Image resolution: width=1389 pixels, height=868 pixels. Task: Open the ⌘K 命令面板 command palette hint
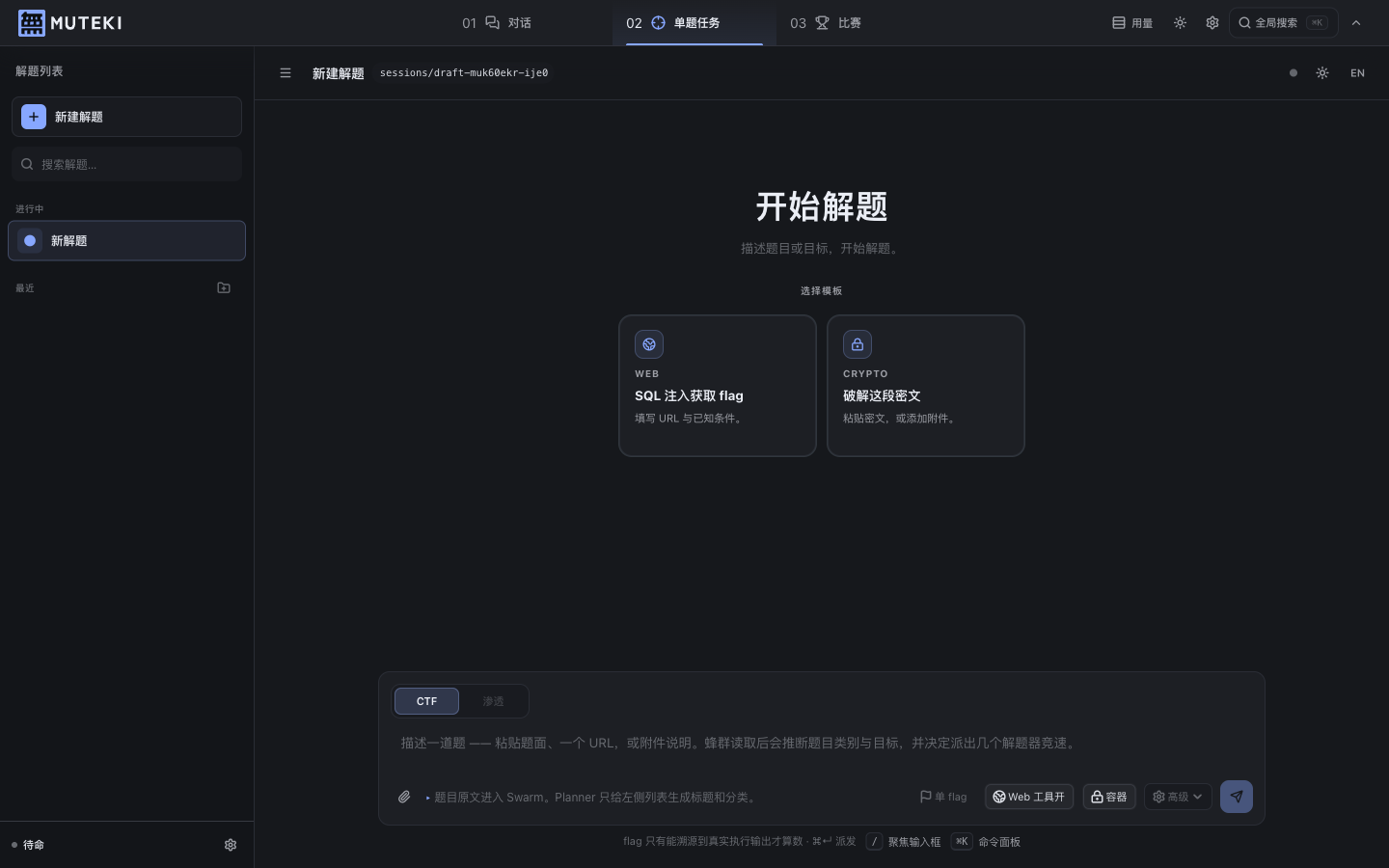click(986, 842)
